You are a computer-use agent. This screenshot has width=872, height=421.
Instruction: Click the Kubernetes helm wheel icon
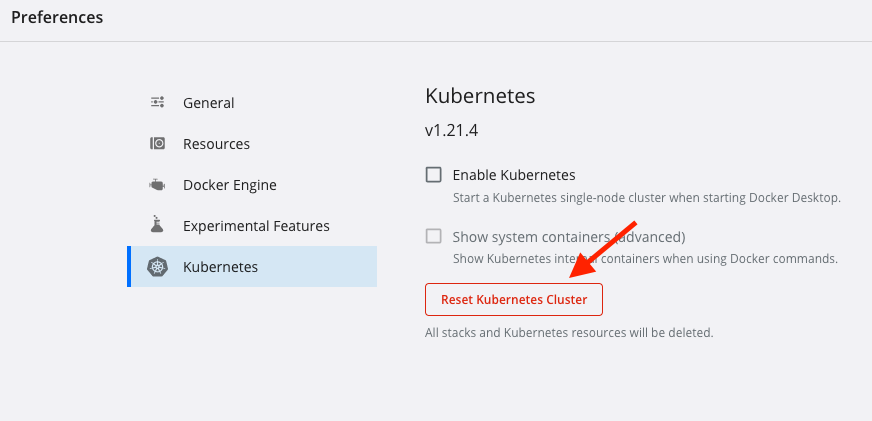[157, 267]
